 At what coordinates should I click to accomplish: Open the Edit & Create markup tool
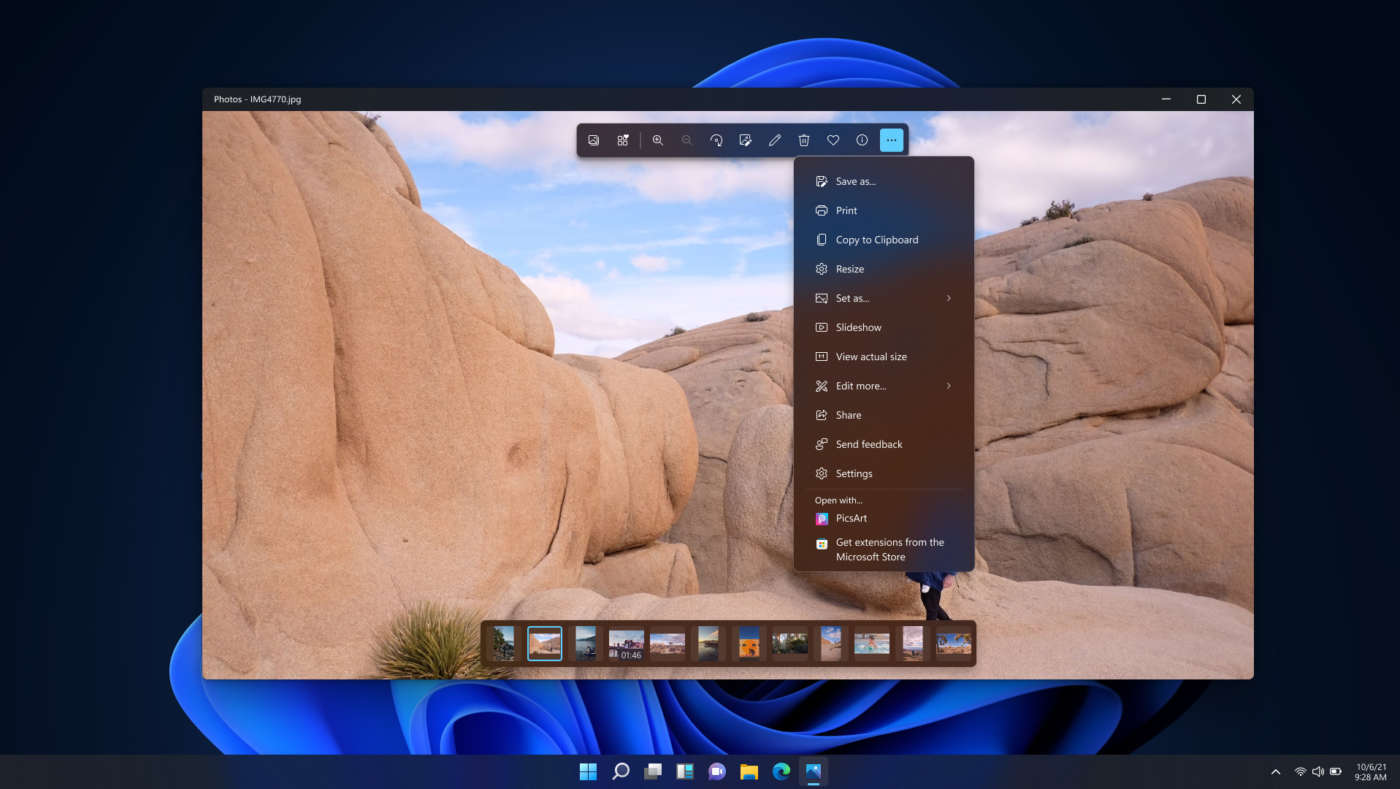pyautogui.click(x=745, y=140)
